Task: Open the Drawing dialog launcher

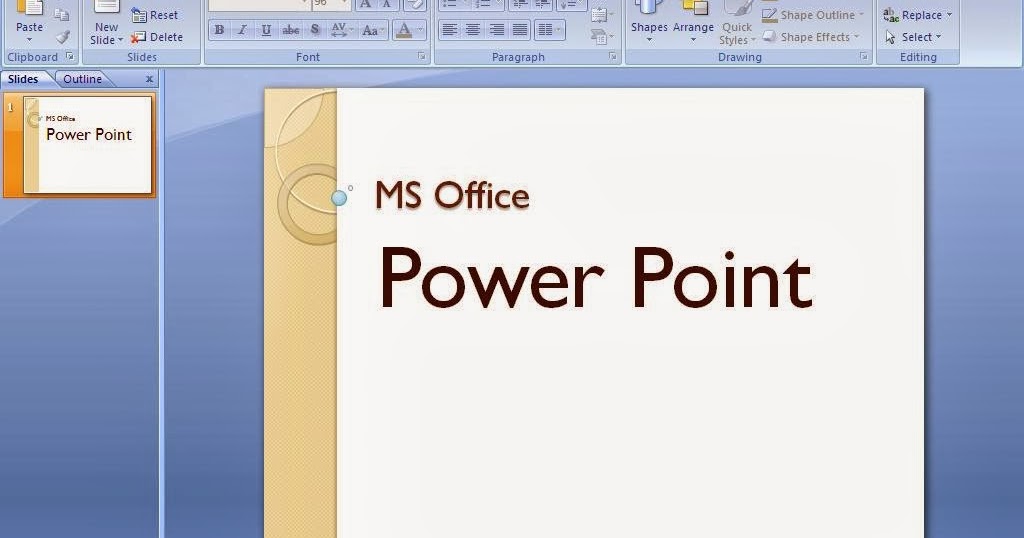Action: pos(864,57)
